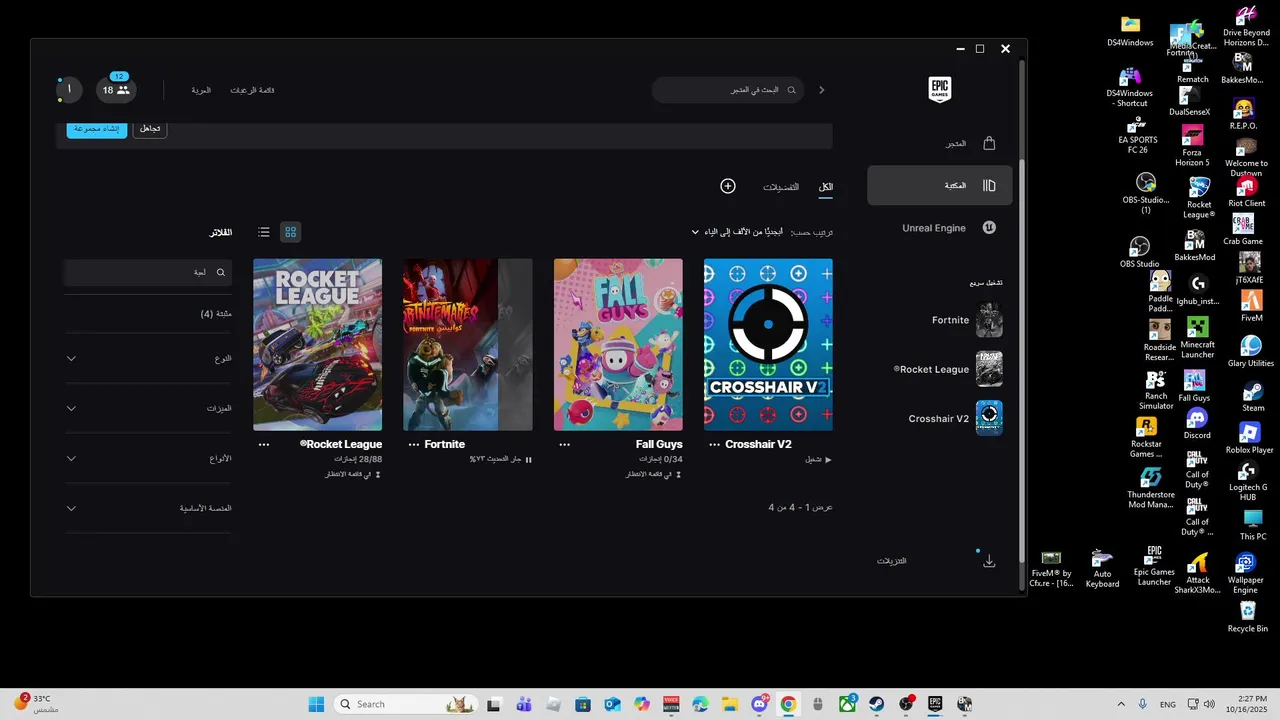Image resolution: width=1280 pixels, height=720 pixels.
Task: Click the library filter search field
Action: pos(148,272)
